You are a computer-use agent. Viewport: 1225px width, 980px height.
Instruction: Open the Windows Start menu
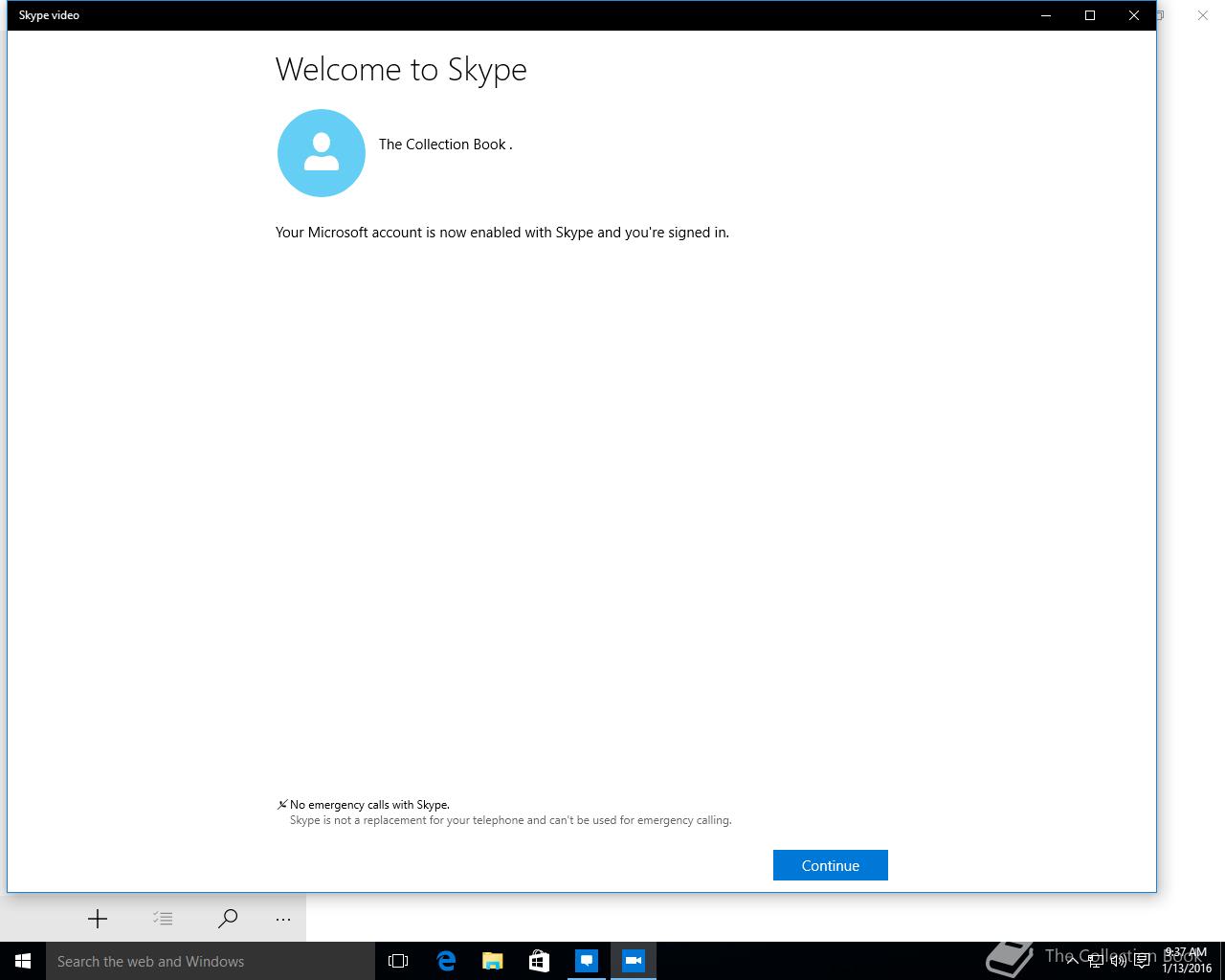click(x=23, y=961)
